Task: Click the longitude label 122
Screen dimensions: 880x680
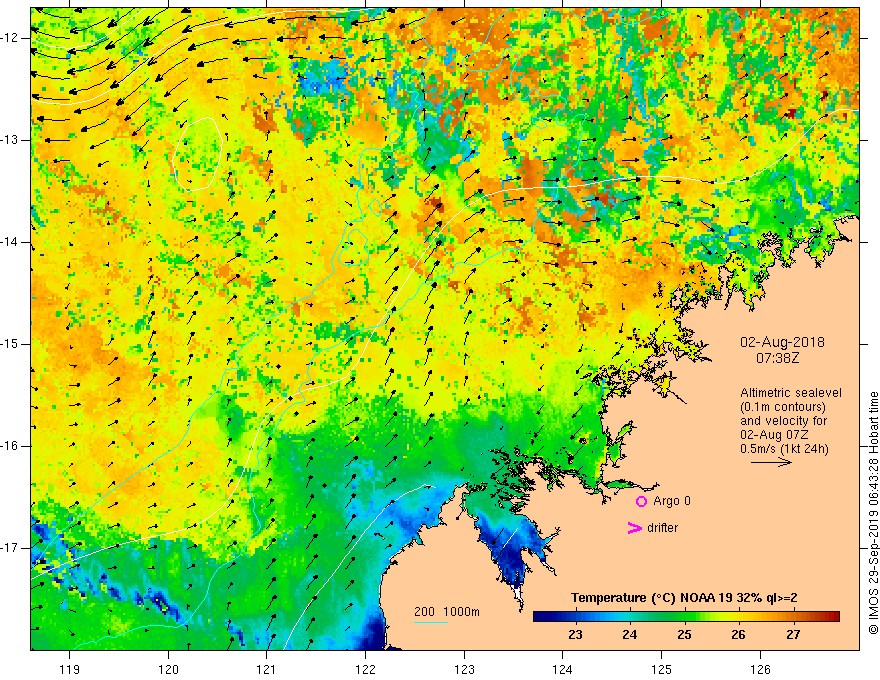Action: pyautogui.click(x=365, y=669)
